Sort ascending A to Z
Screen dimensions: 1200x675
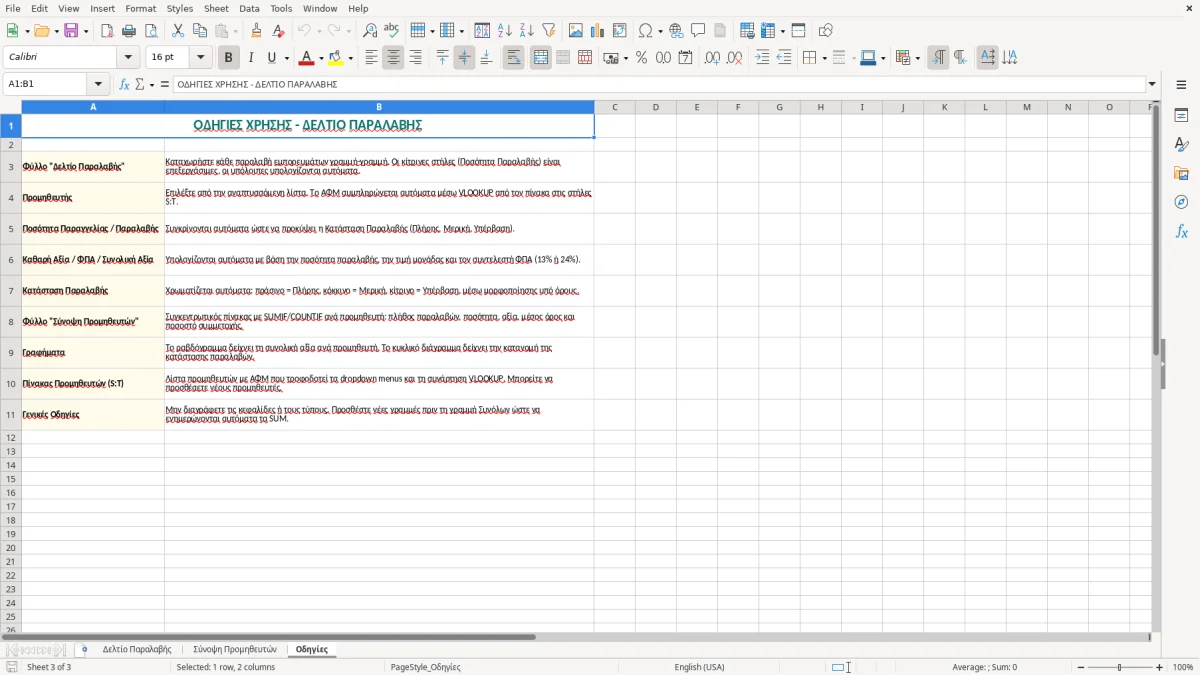505,31
